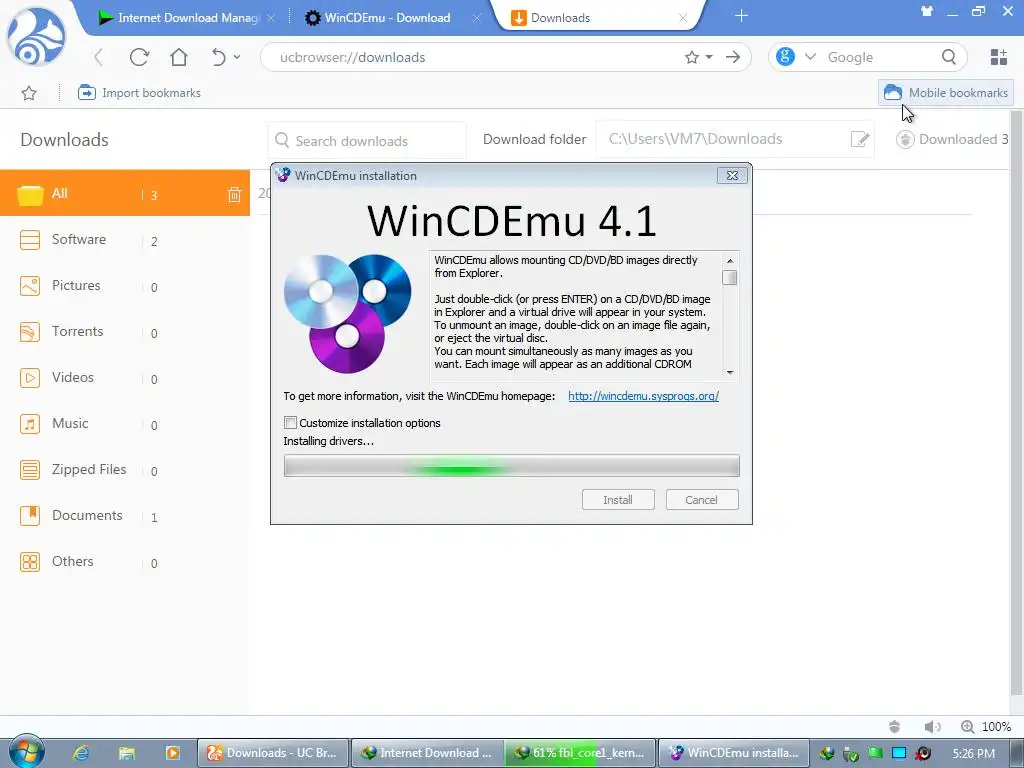Screen dimensions: 1024x768
Task: Click the vertical page scrollbar
Action: tap(1017, 402)
